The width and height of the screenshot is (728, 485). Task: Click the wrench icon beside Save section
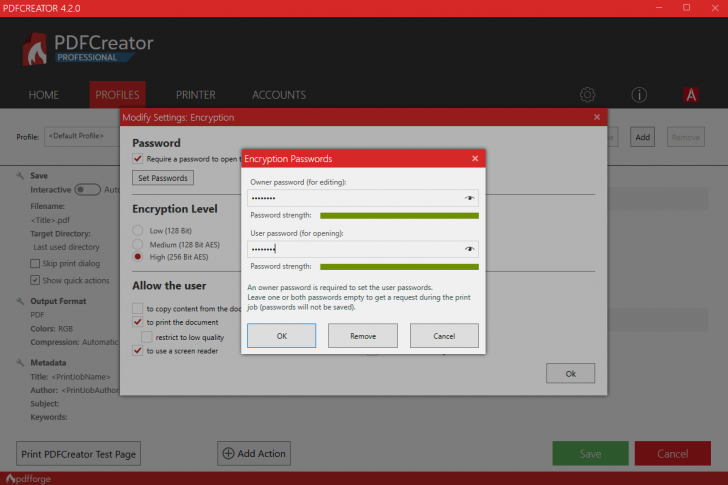[20, 175]
